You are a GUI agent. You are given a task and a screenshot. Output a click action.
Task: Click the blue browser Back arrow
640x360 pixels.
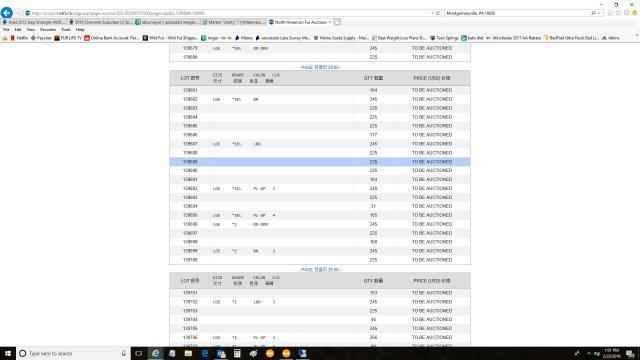pyautogui.click(x=7, y=13)
